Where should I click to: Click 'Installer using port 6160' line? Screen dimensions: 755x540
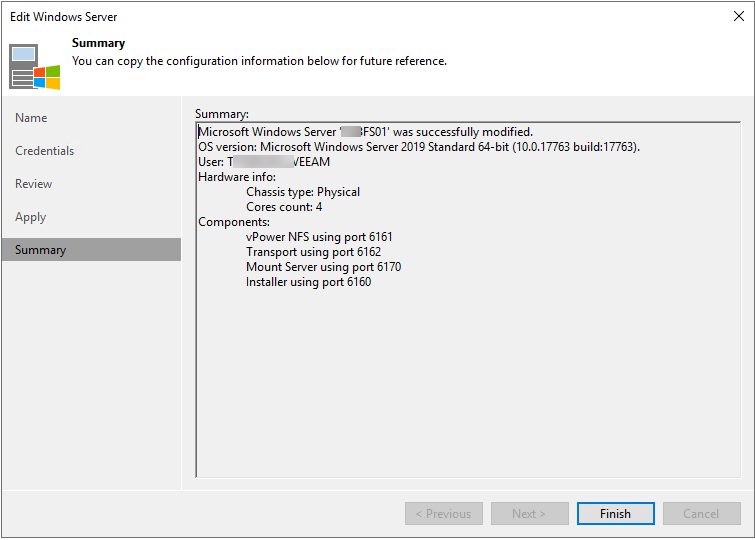tap(309, 282)
